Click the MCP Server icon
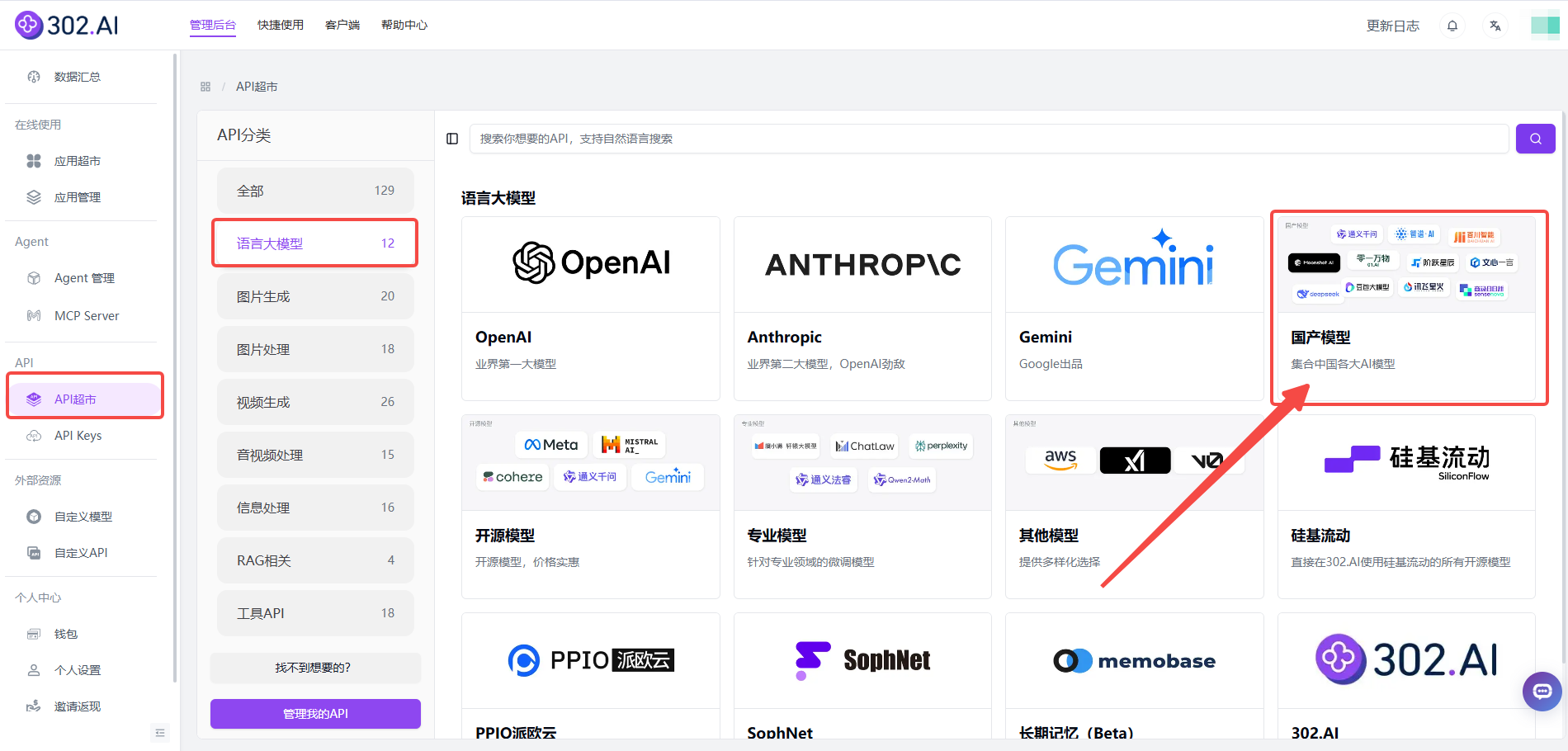This screenshot has width=1568, height=751. (34, 315)
